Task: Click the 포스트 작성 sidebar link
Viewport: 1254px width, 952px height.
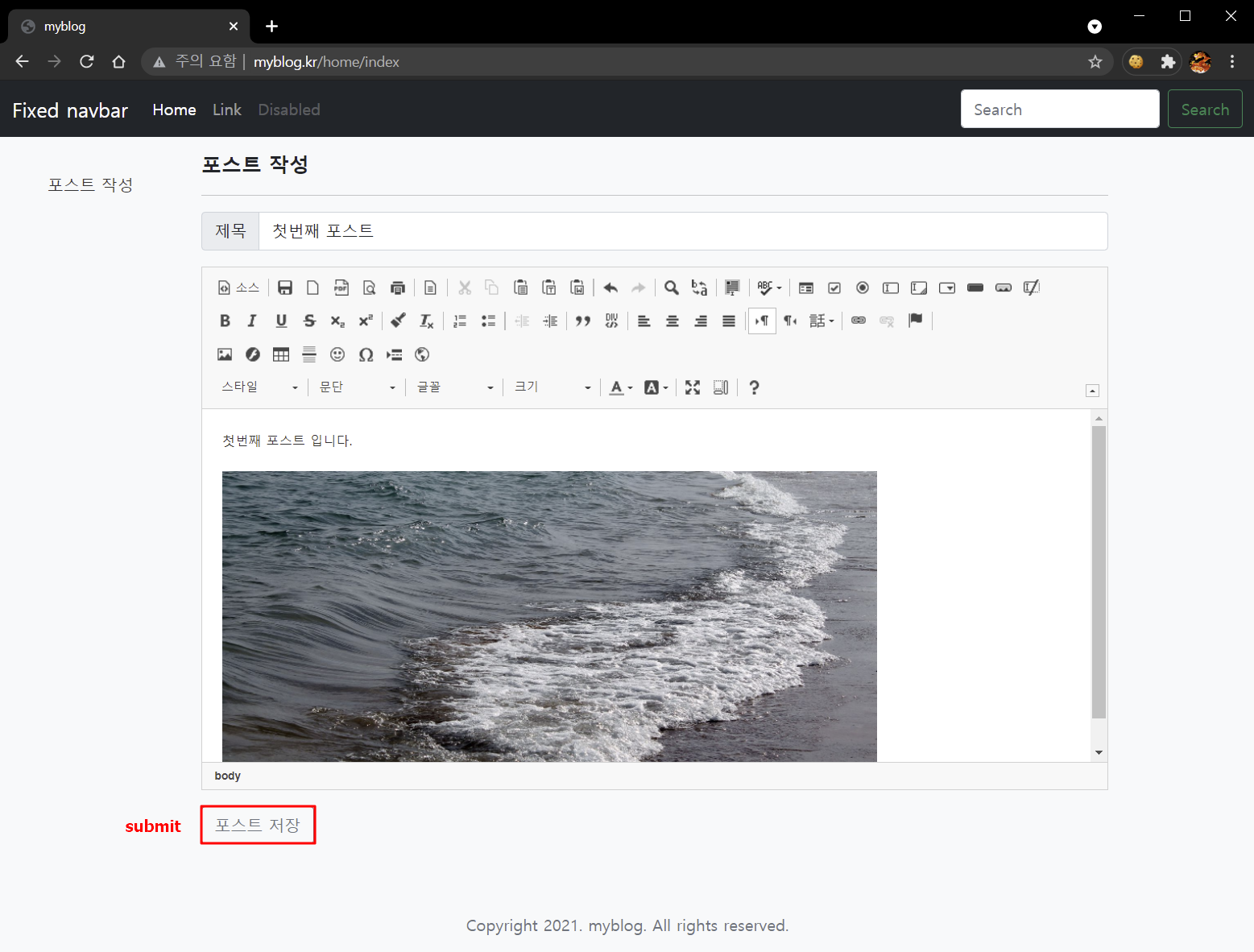Action: pos(90,184)
